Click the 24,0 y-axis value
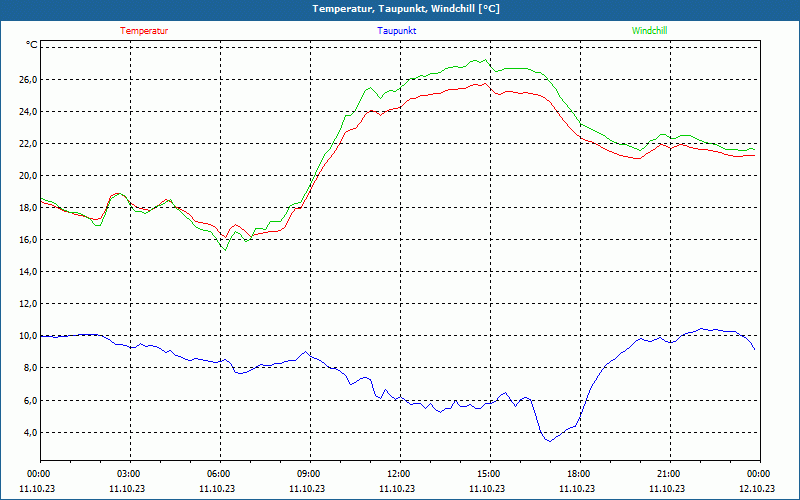The width and height of the screenshot is (800, 500). 28,111
